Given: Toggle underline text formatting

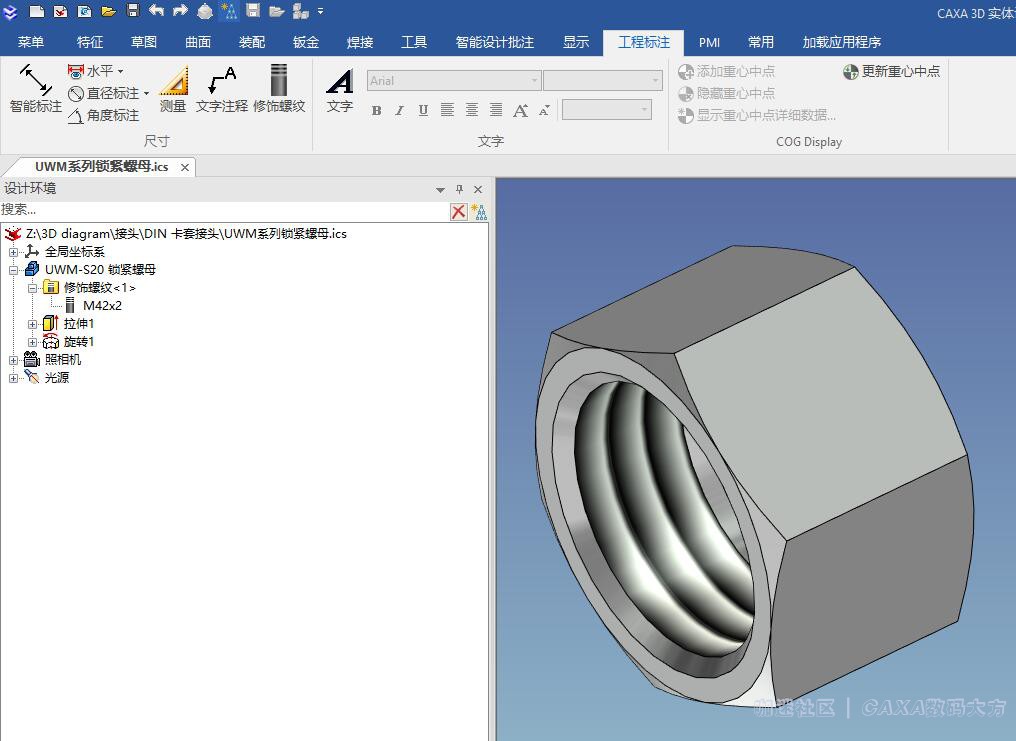Looking at the screenshot, I should click(x=423, y=110).
